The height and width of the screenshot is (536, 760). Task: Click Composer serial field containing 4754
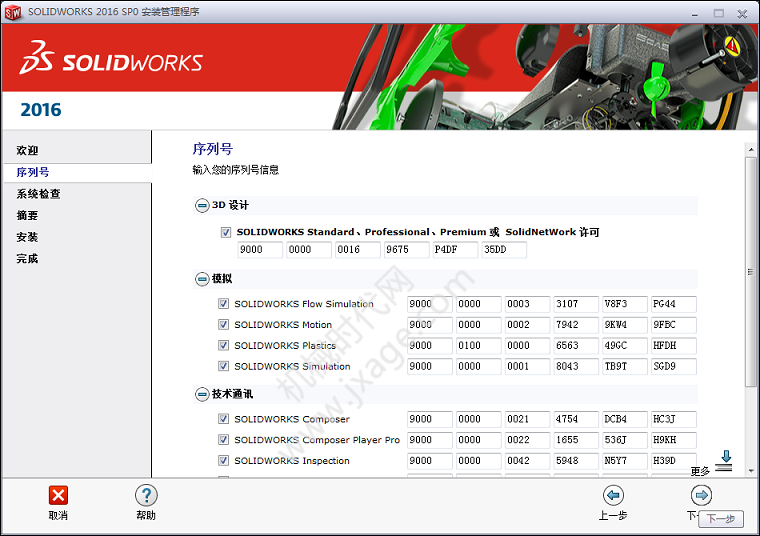click(x=576, y=419)
